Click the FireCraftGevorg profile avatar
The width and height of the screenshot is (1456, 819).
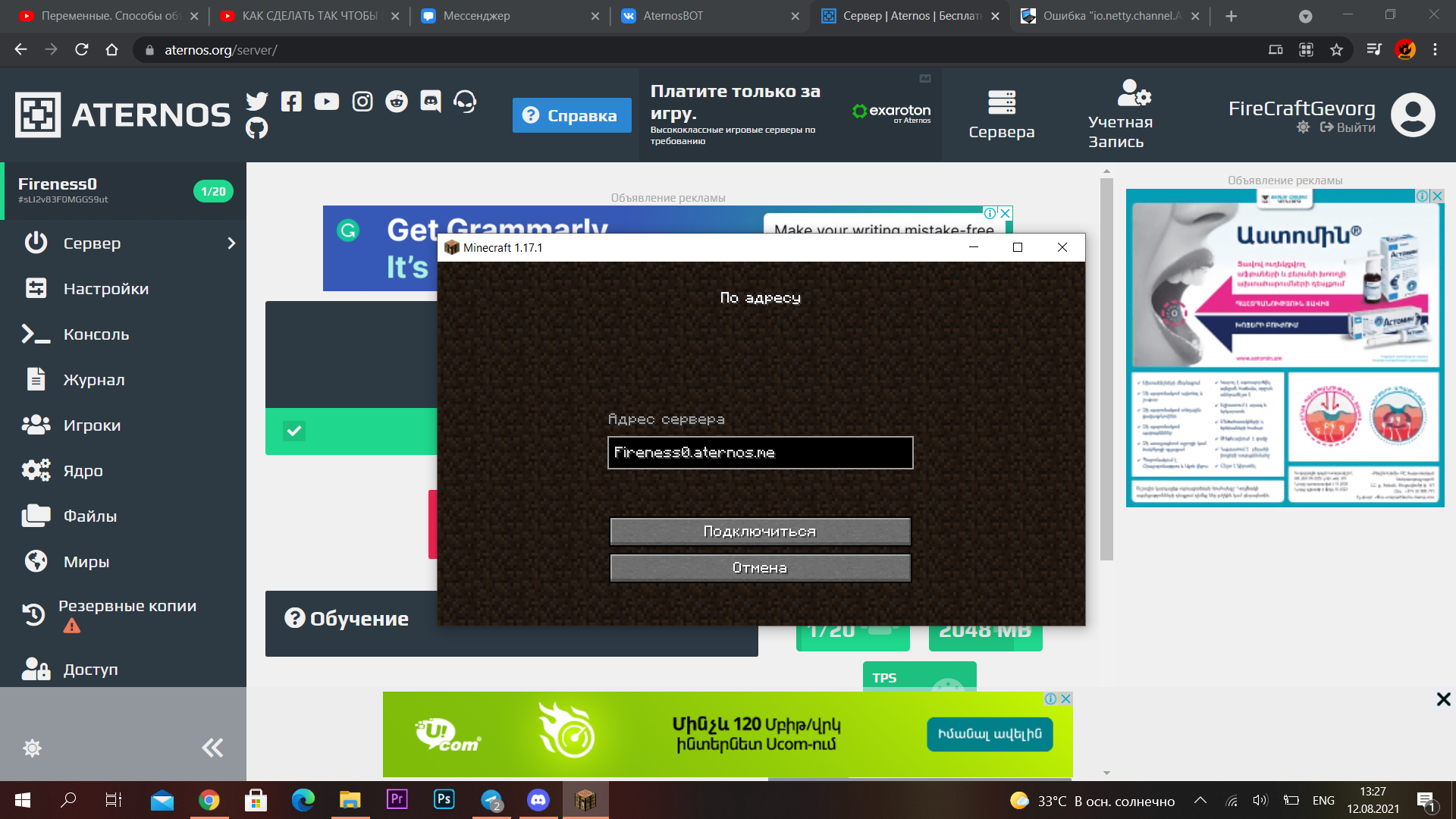click(1413, 115)
